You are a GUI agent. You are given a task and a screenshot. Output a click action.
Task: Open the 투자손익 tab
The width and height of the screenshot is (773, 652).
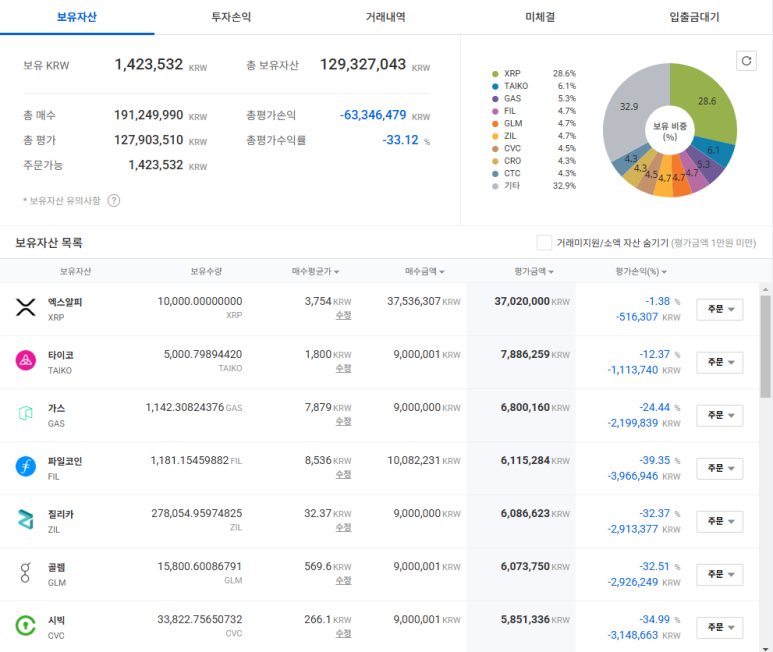tap(231, 17)
